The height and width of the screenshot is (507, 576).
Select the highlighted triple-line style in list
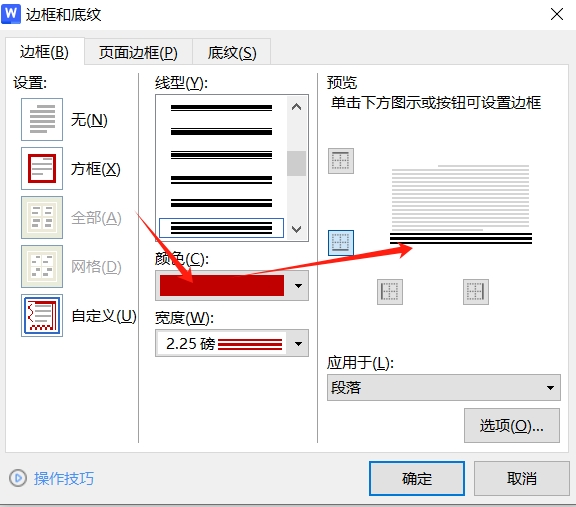(x=222, y=228)
